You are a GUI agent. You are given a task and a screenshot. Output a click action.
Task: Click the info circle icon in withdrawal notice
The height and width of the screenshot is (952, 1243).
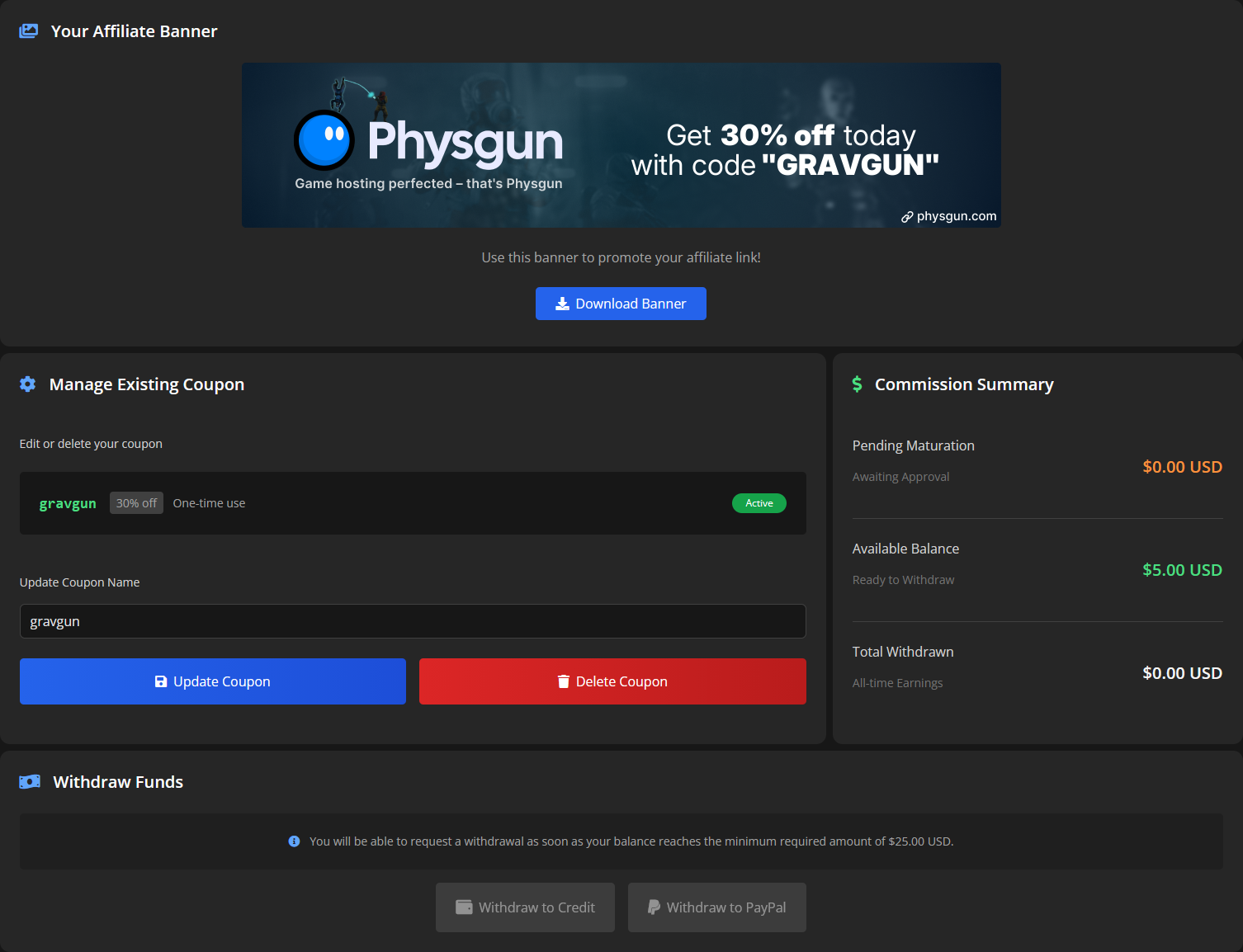tap(294, 841)
